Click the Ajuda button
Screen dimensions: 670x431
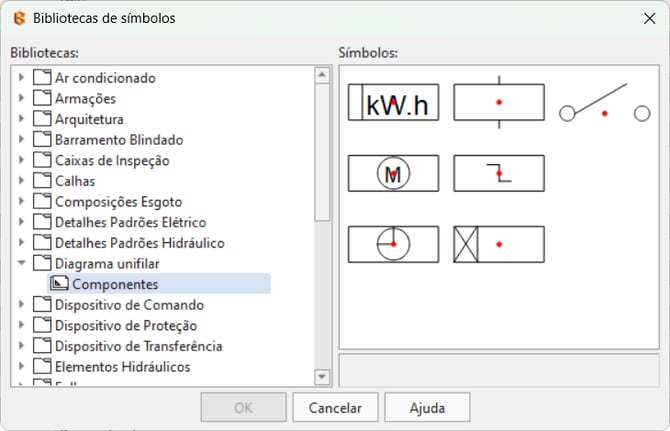pyautogui.click(x=427, y=407)
